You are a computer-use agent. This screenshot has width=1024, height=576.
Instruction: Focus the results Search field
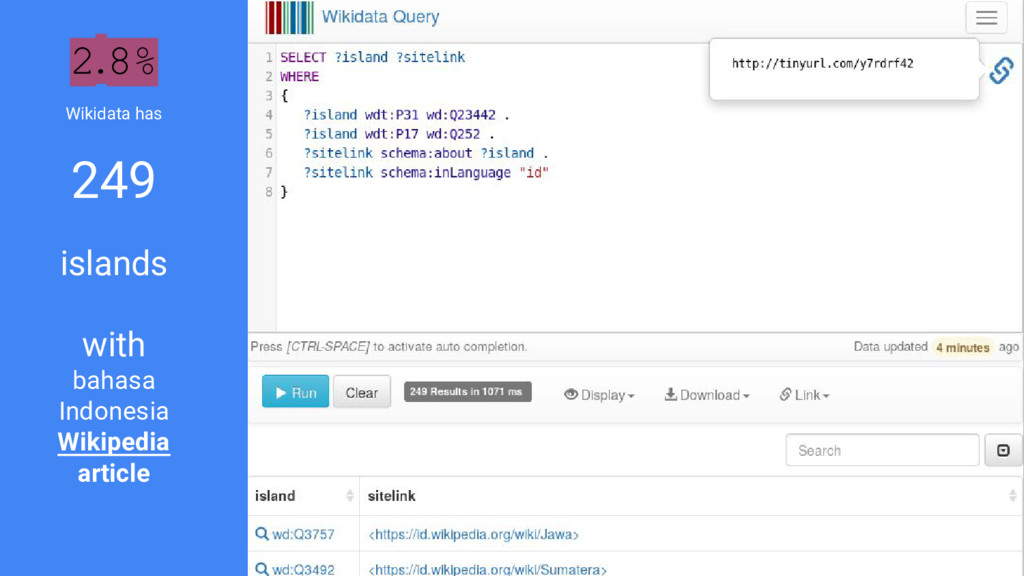coord(882,451)
